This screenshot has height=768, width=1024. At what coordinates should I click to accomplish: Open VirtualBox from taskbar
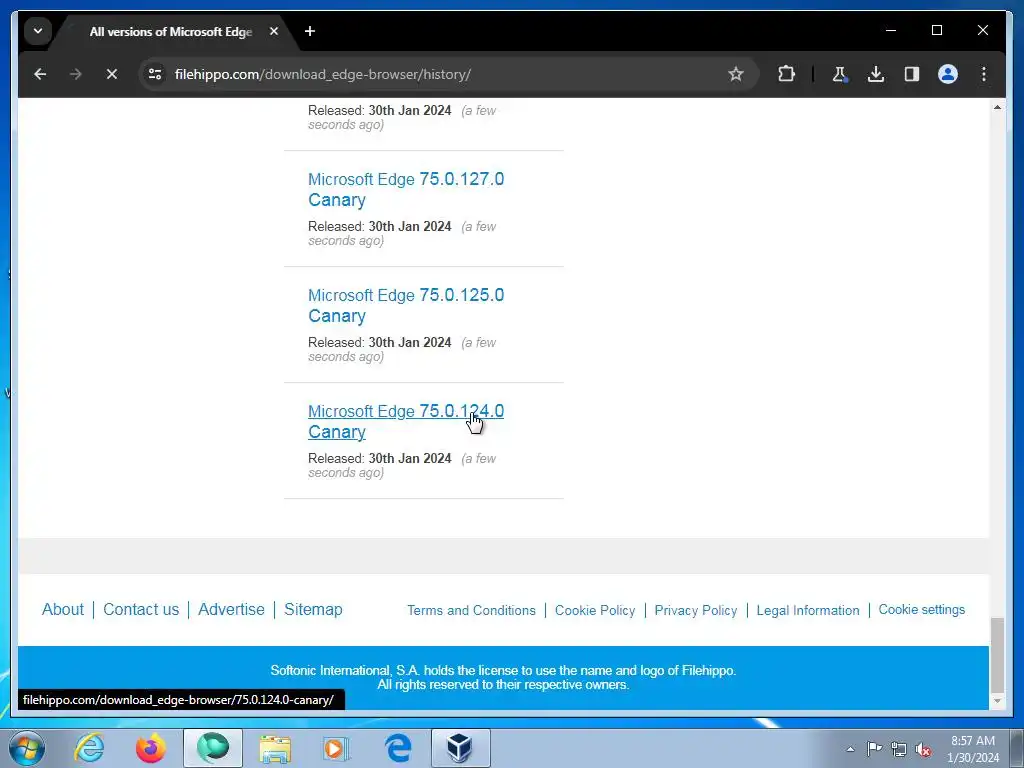[x=460, y=748]
